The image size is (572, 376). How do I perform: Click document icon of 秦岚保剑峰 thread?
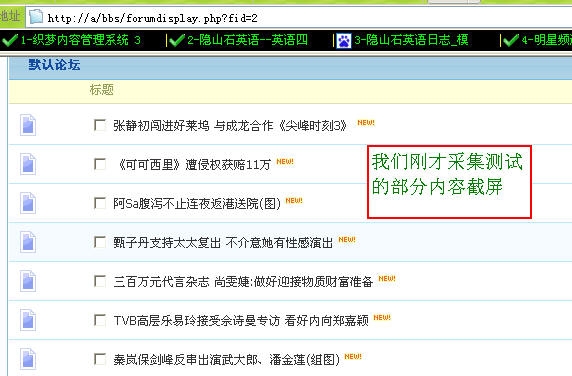(x=28, y=359)
